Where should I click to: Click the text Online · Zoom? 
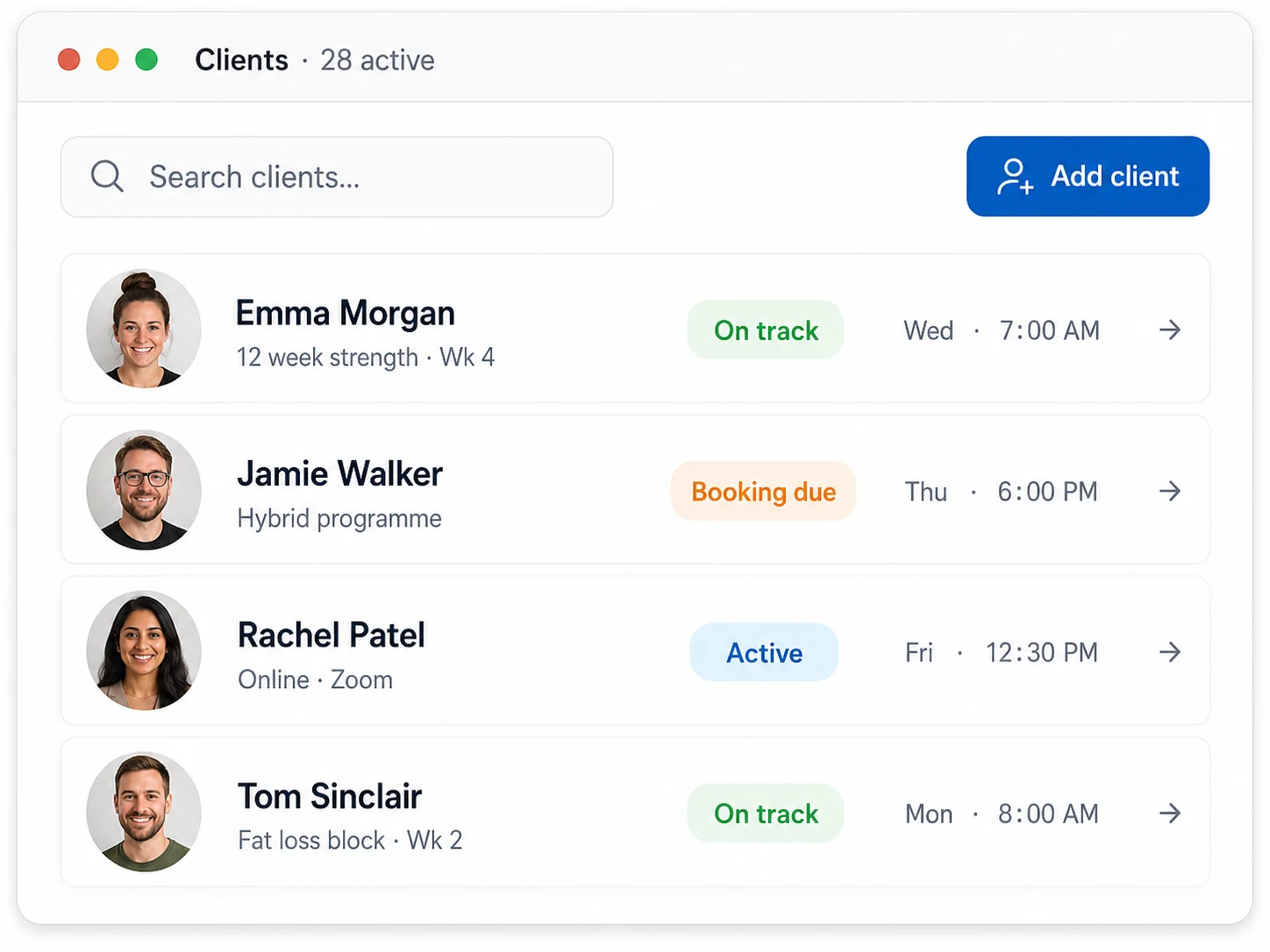click(x=315, y=680)
